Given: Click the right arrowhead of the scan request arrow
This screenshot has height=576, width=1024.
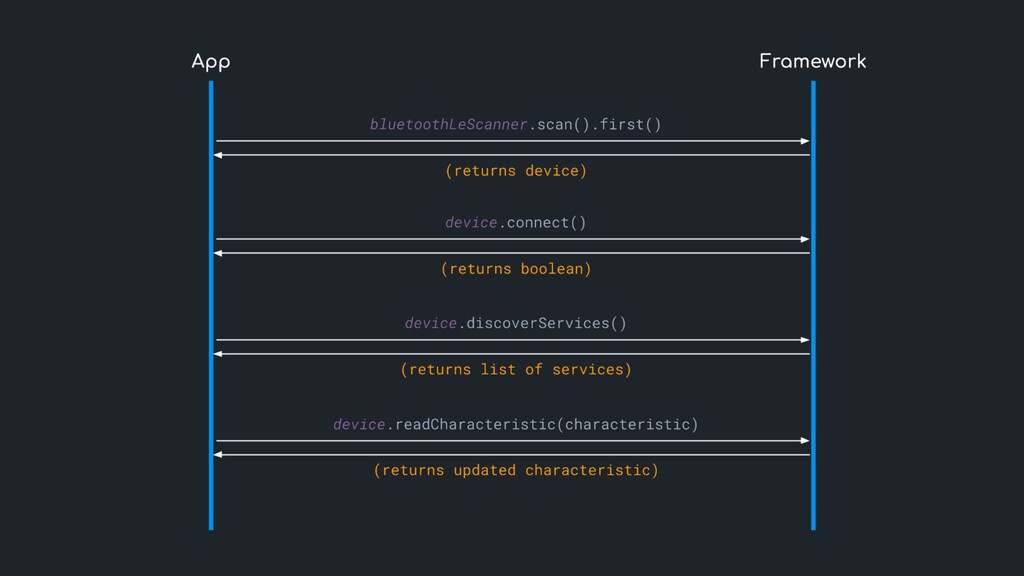Looking at the screenshot, I should point(804,141).
